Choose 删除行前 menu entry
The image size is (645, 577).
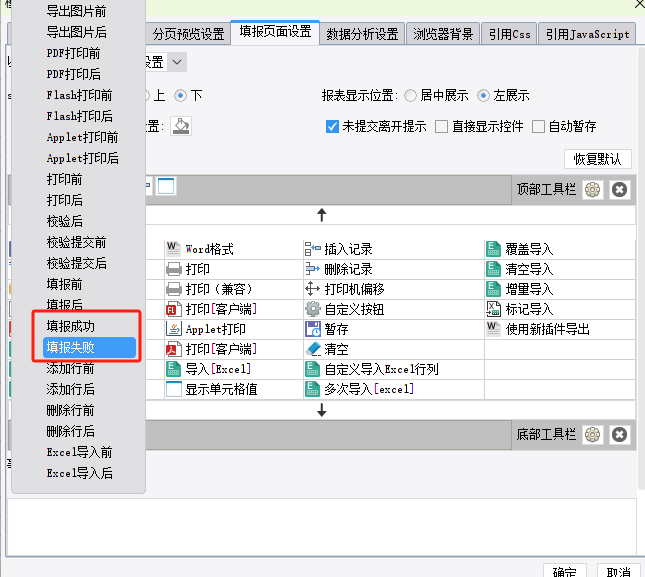point(70,410)
